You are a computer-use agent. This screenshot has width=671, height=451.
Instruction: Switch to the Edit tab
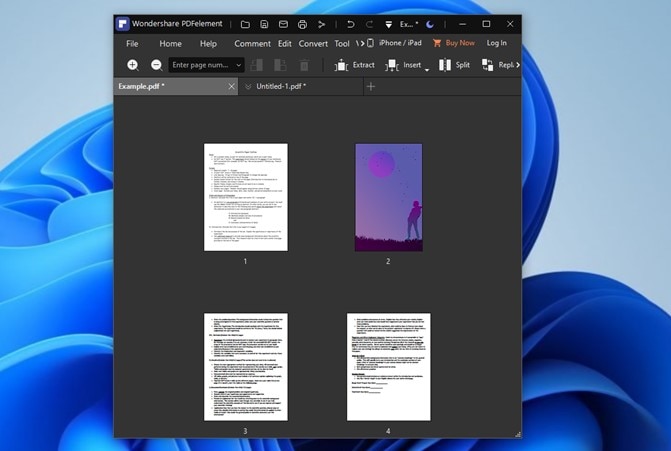[285, 44]
